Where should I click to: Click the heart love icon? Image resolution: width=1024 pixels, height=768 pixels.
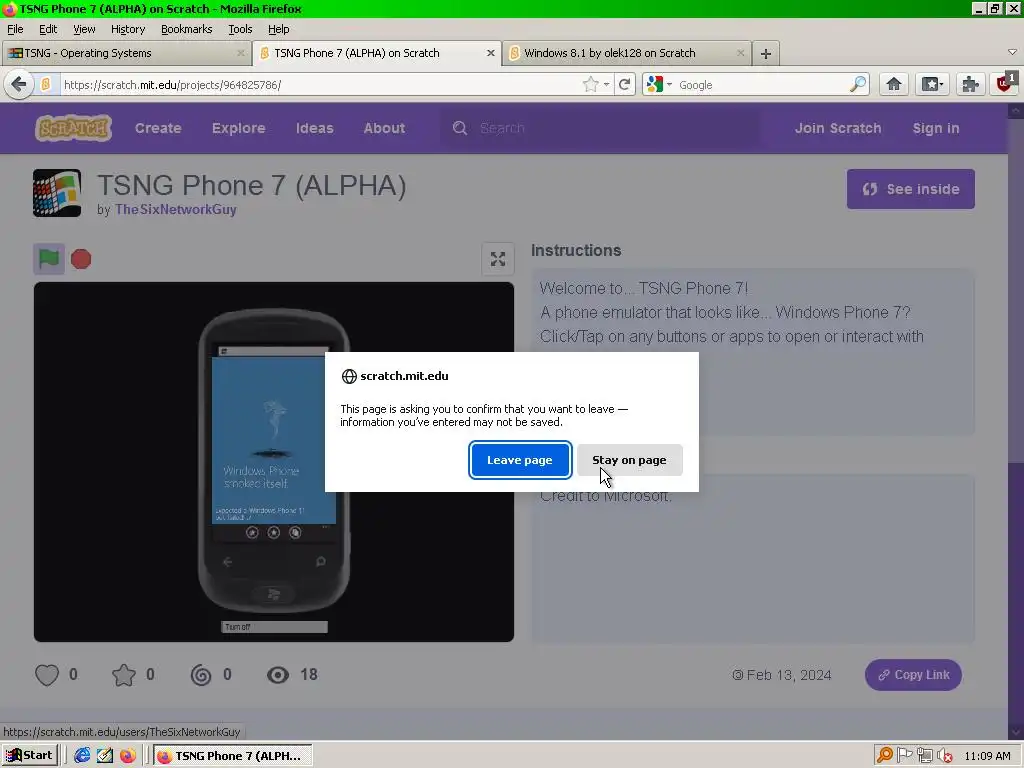point(47,675)
